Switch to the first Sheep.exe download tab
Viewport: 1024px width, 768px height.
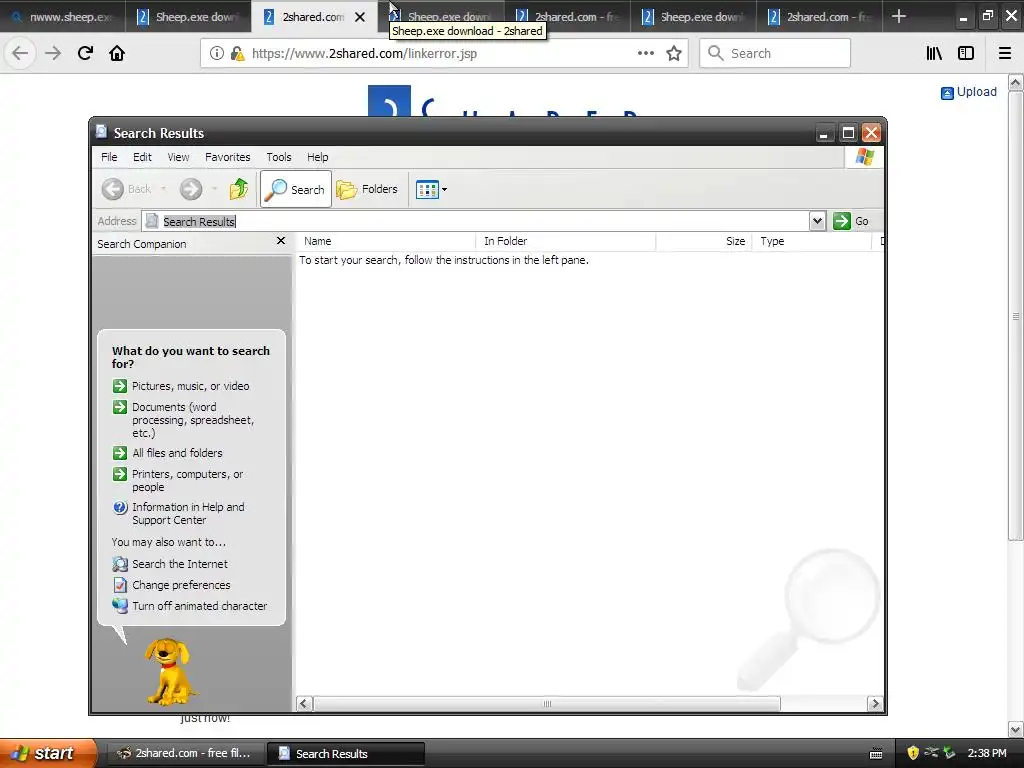point(188,17)
